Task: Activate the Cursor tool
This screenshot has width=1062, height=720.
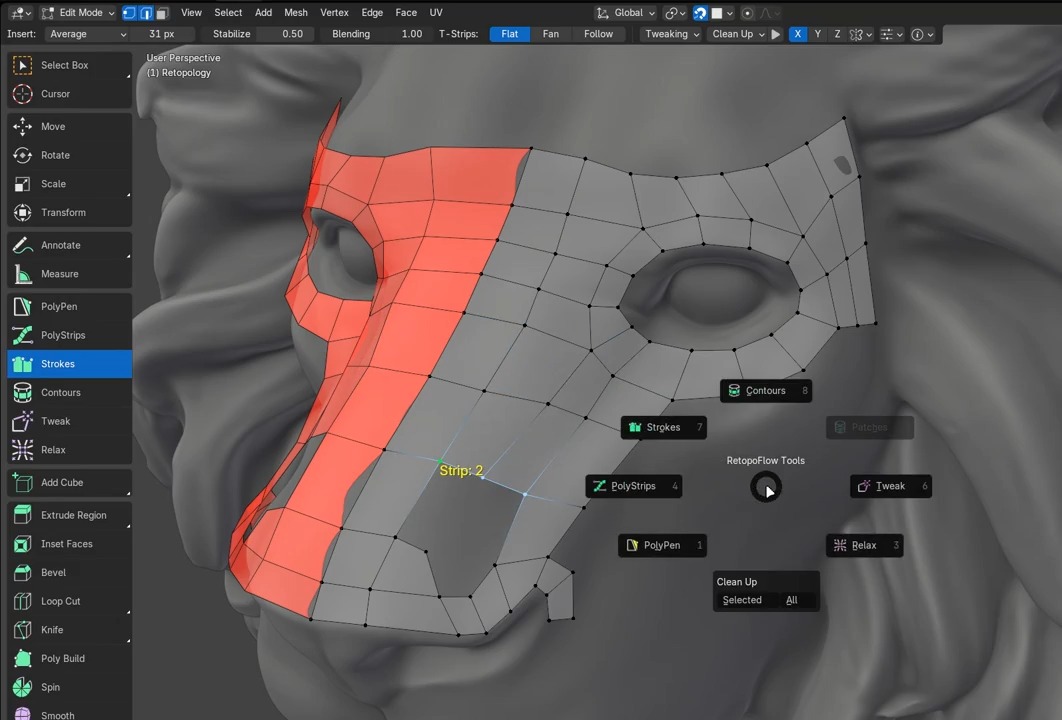Action: pos(70,93)
